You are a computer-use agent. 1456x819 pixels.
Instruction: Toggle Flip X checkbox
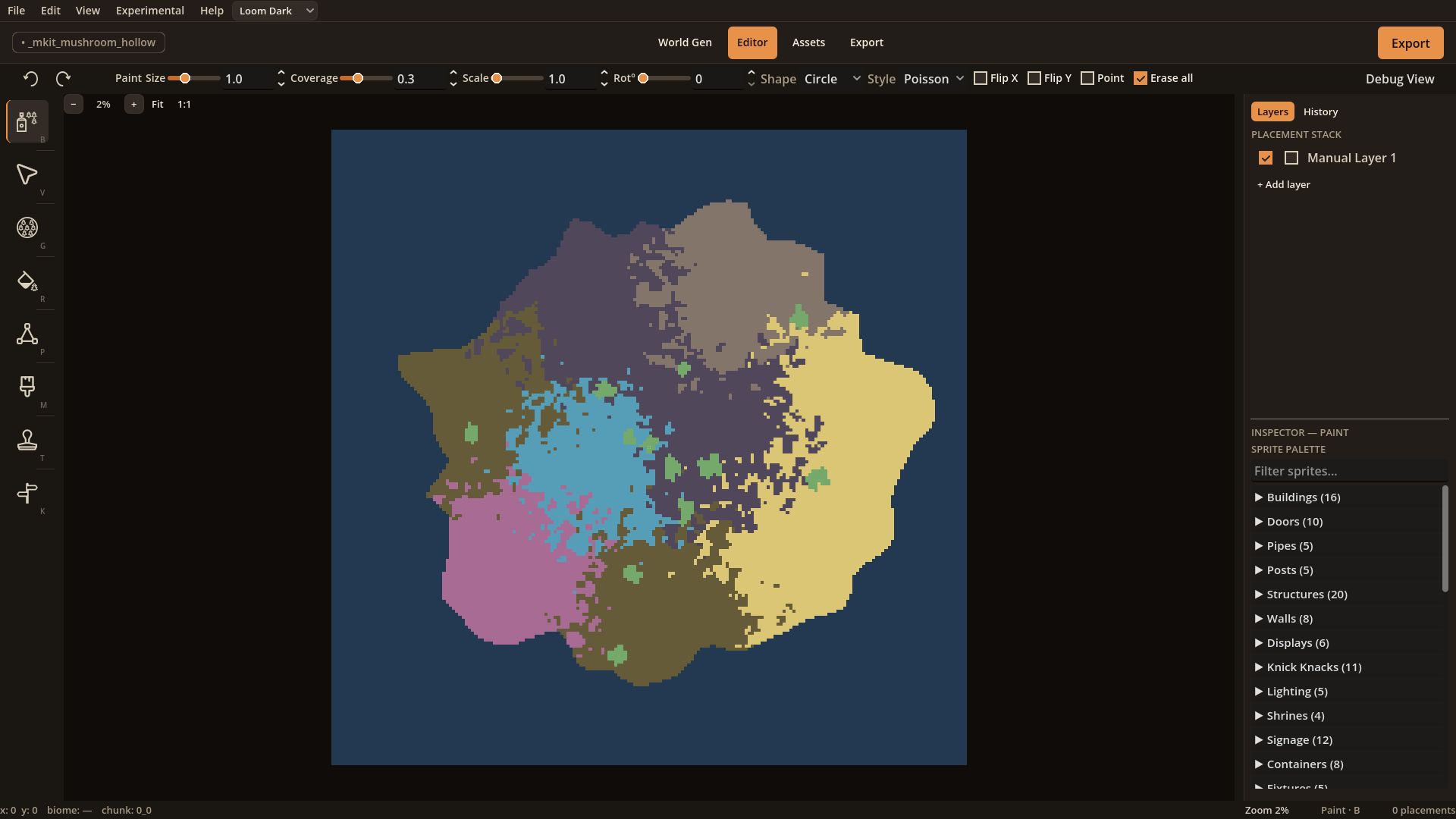981,78
